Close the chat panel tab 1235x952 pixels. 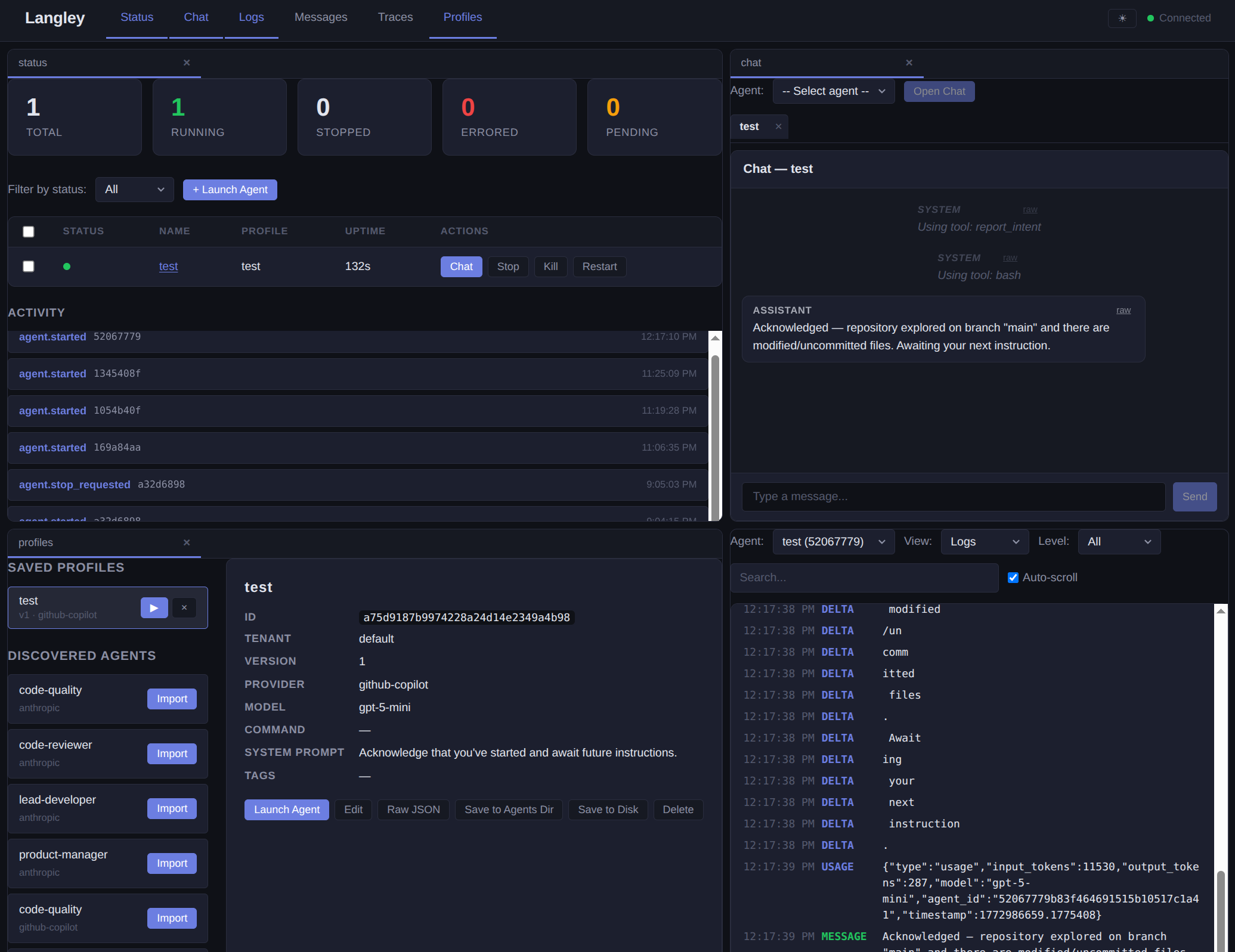909,63
